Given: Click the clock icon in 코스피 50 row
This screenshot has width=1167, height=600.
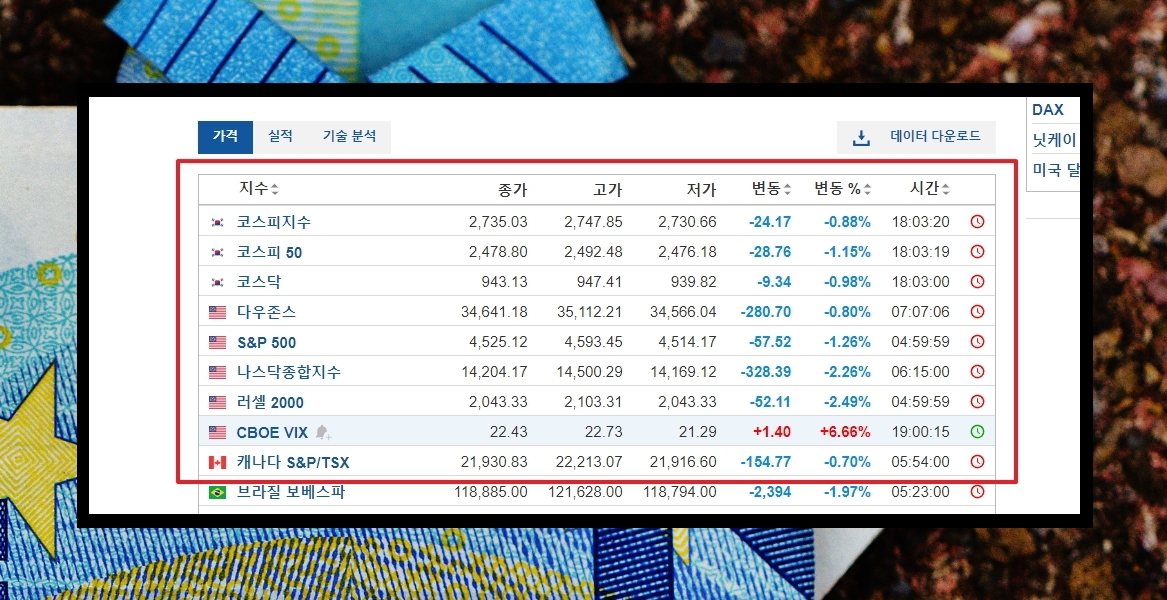Looking at the screenshot, I should coord(977,252).
